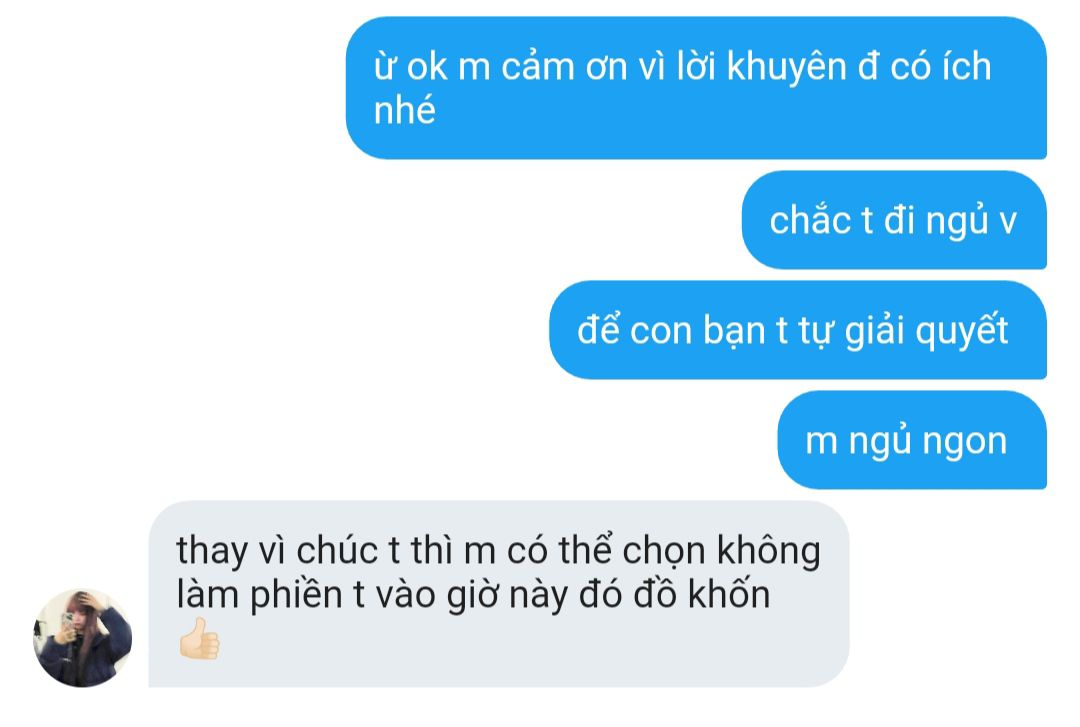Click the word 'khuyên' in the first message

[x=787, y=68]
